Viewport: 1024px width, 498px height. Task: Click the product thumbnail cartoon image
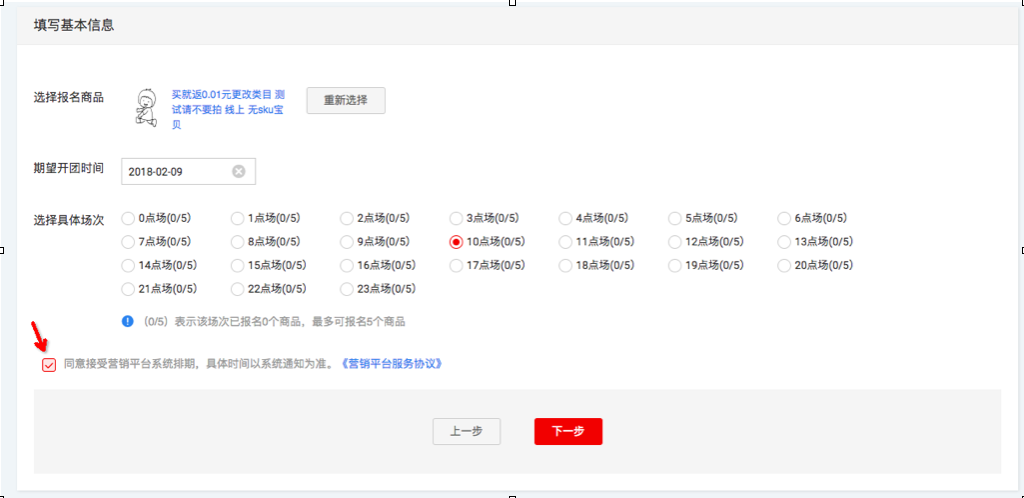pos(147,108)
